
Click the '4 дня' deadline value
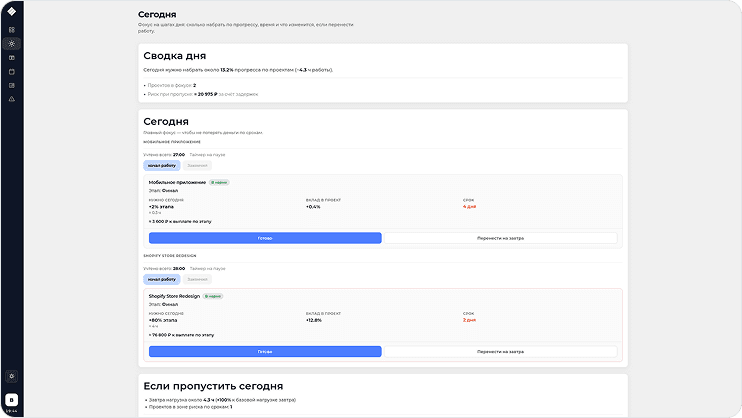coord(469,207)
